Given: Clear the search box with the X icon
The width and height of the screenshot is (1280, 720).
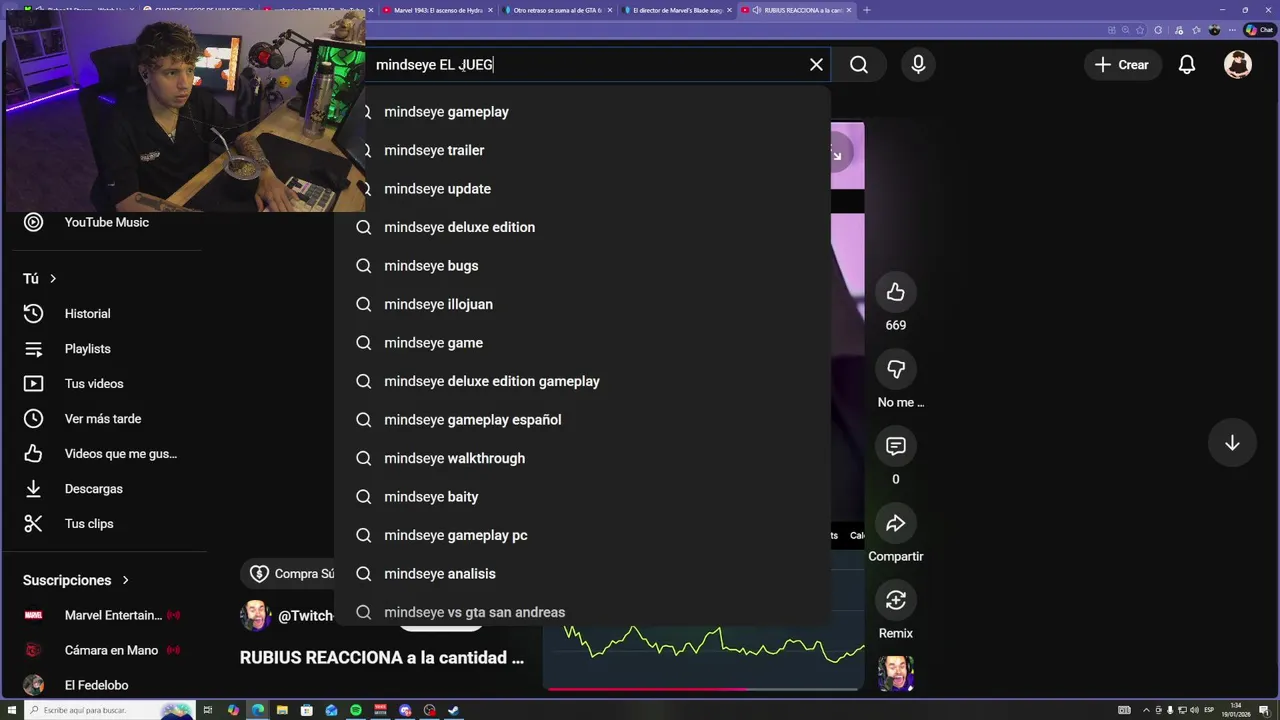Looking at the screenshot, I should [816, 64].
